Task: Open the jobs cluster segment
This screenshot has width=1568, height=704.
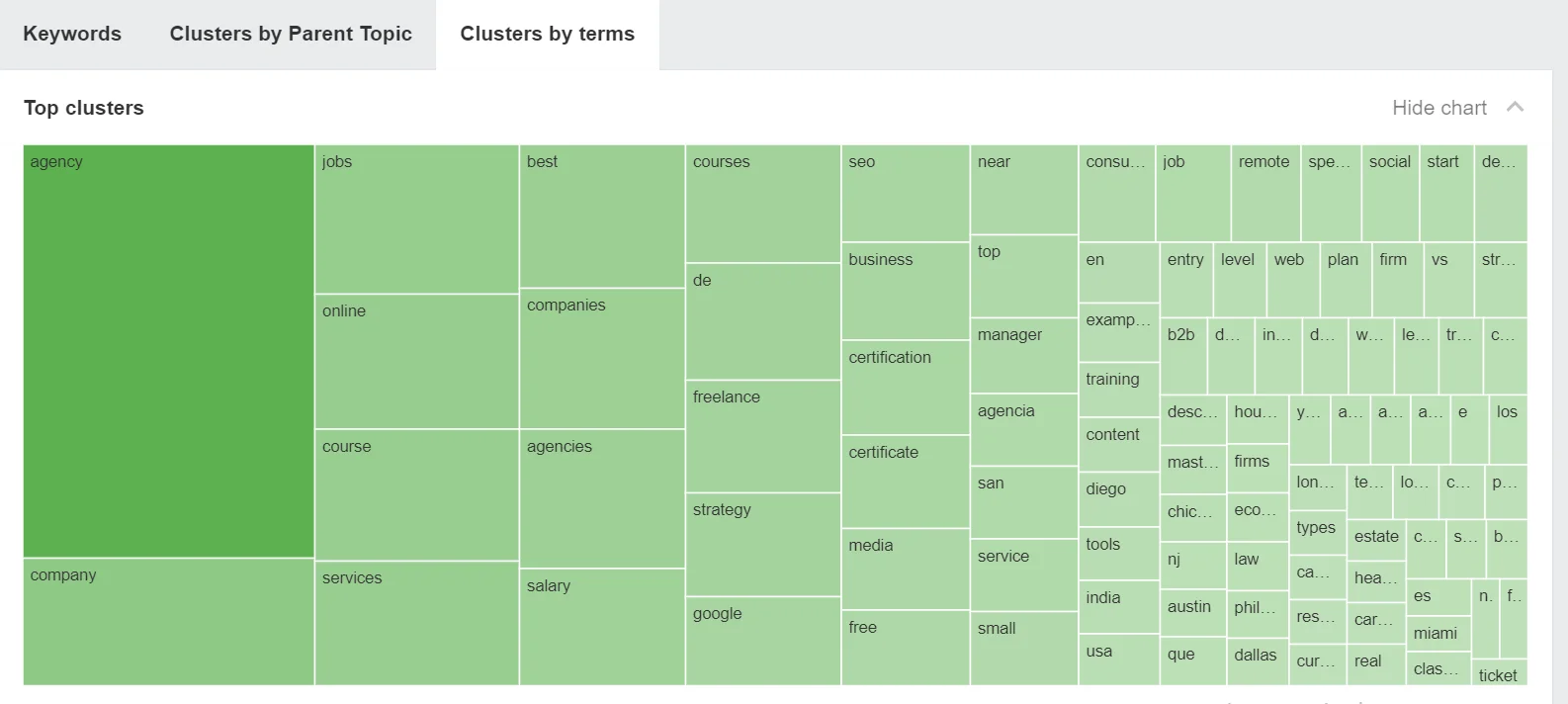Action: pos(415,220)
